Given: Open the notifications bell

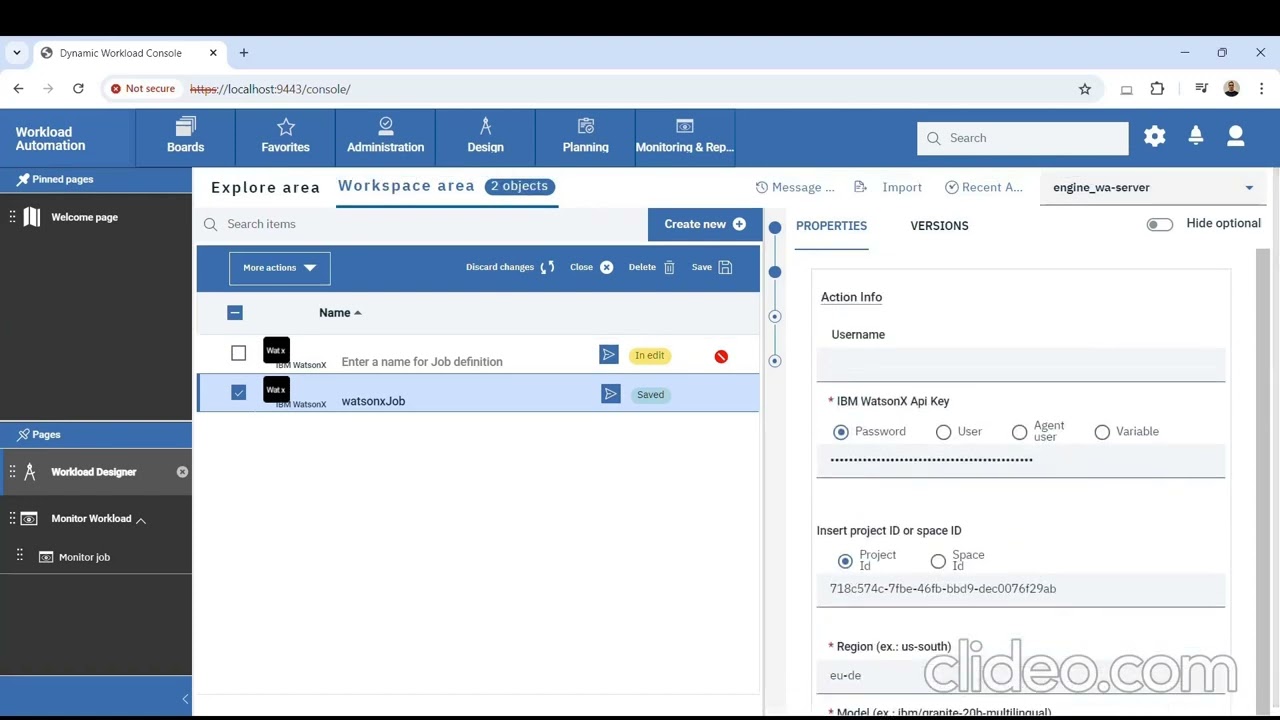Looking at the screenshot, I should [x=1196, y=137].
